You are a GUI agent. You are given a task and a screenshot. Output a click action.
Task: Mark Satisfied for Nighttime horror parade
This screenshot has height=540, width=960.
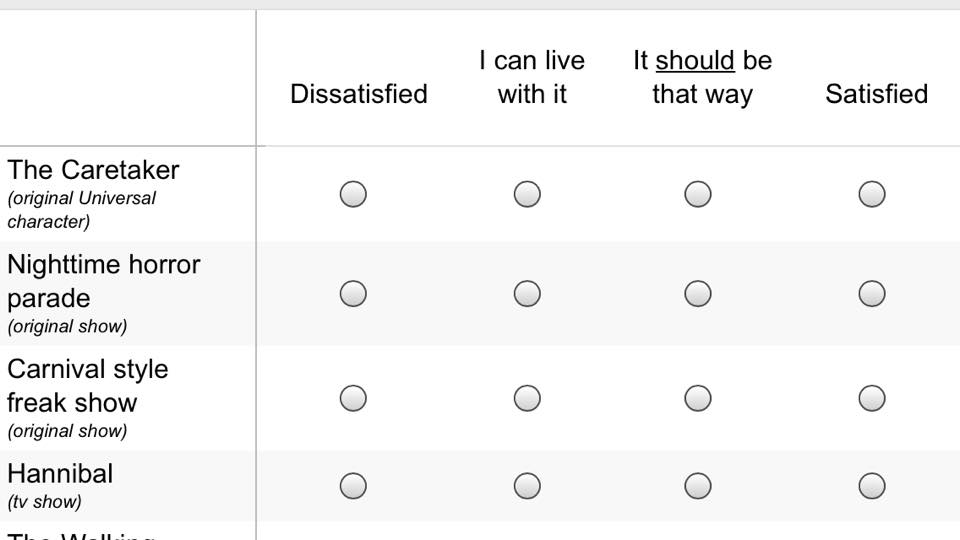872,293
